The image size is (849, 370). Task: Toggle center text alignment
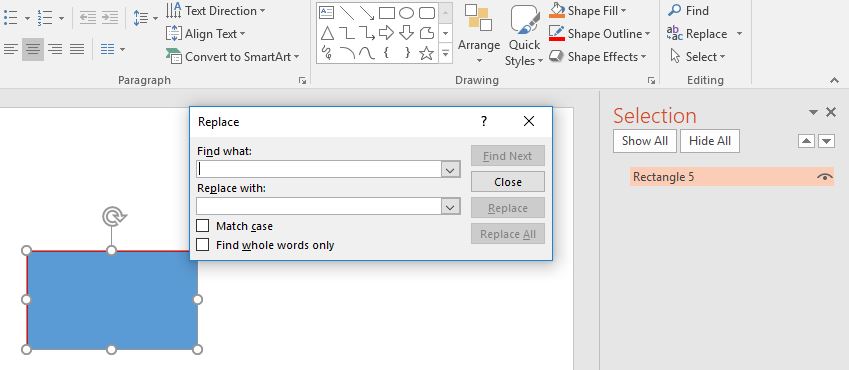(33, 49)
